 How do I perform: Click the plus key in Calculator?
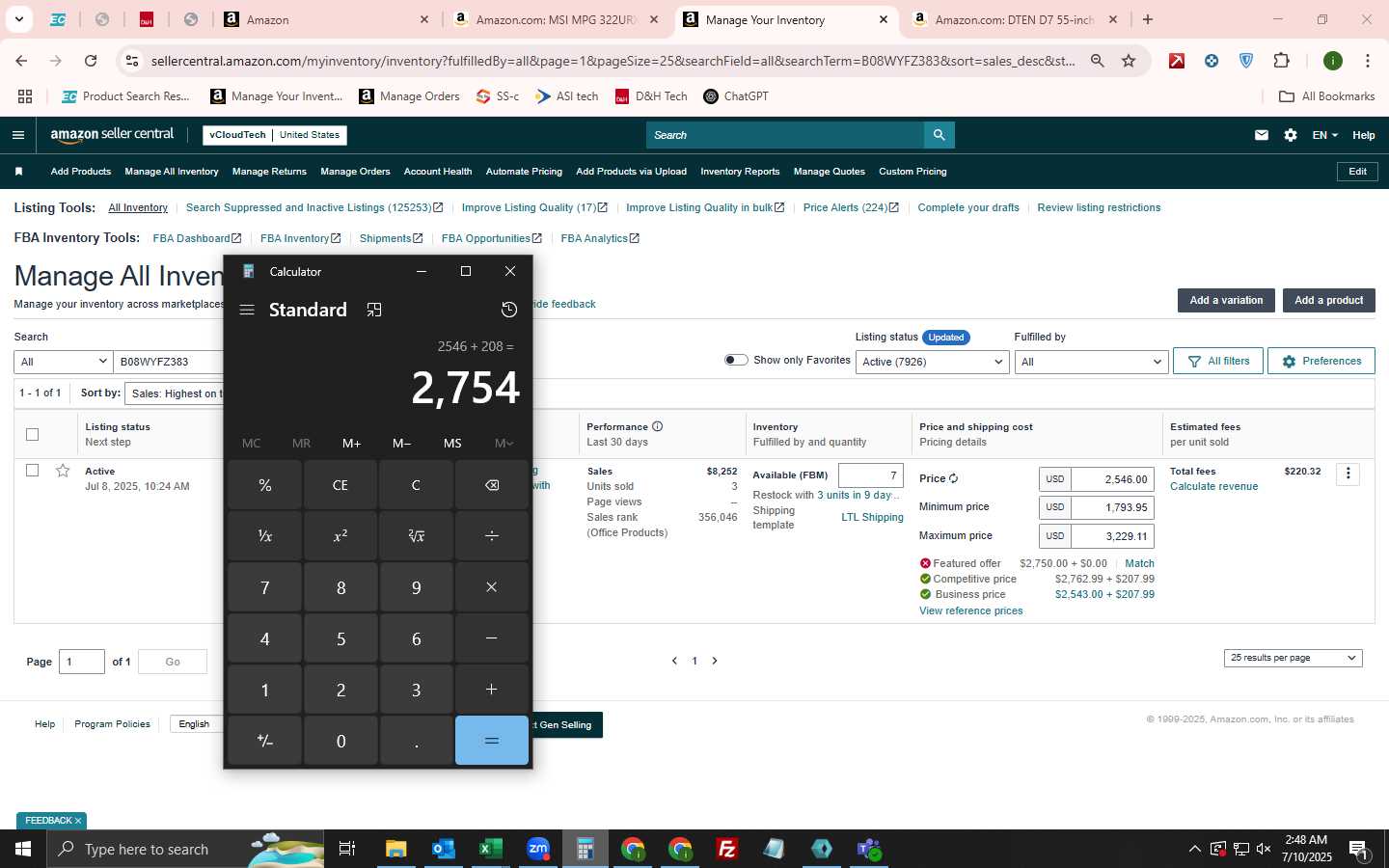[492, 690]
